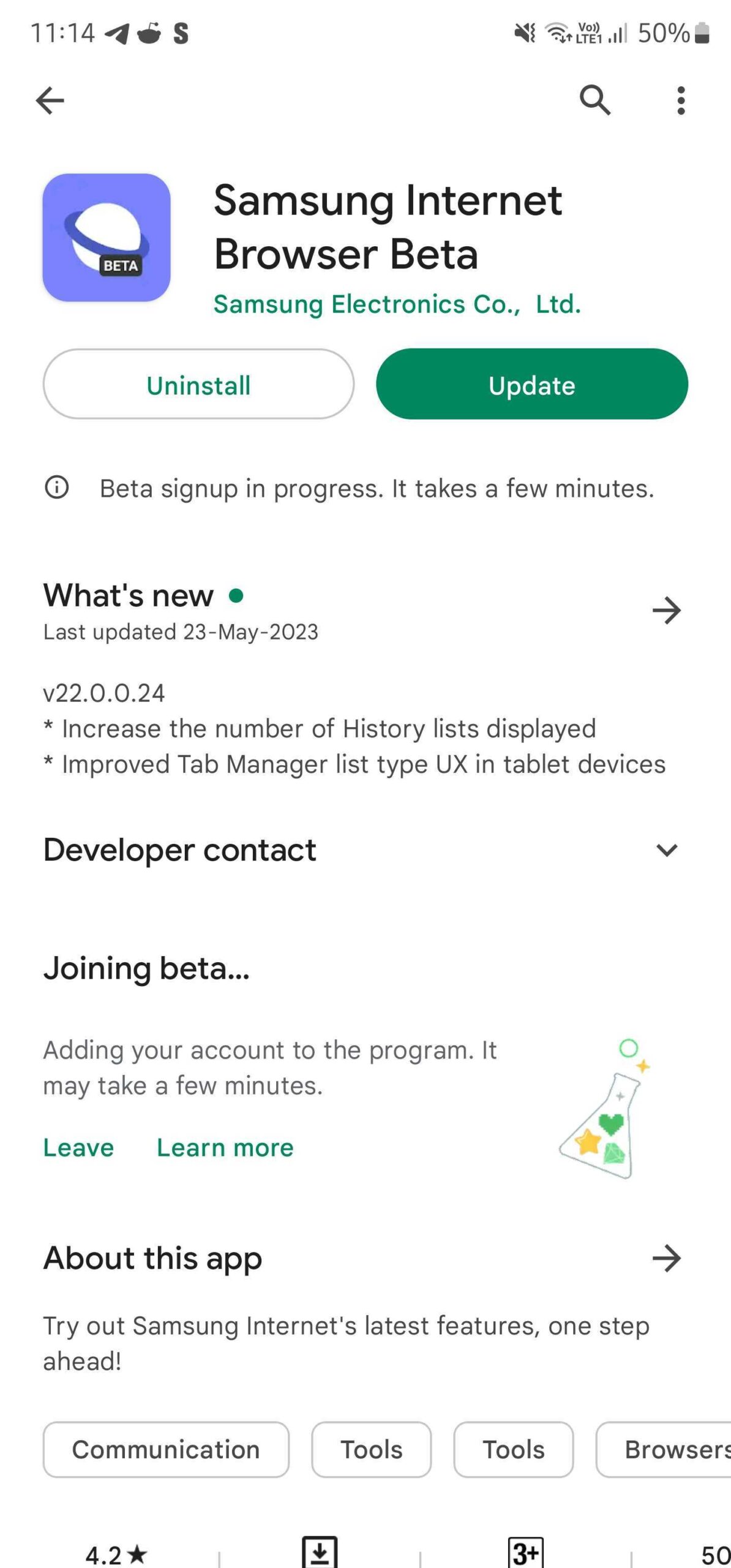The image size is (731, 1568).
Task: Tap the 4.2 star rating
Action: (x=116, y=1555)
